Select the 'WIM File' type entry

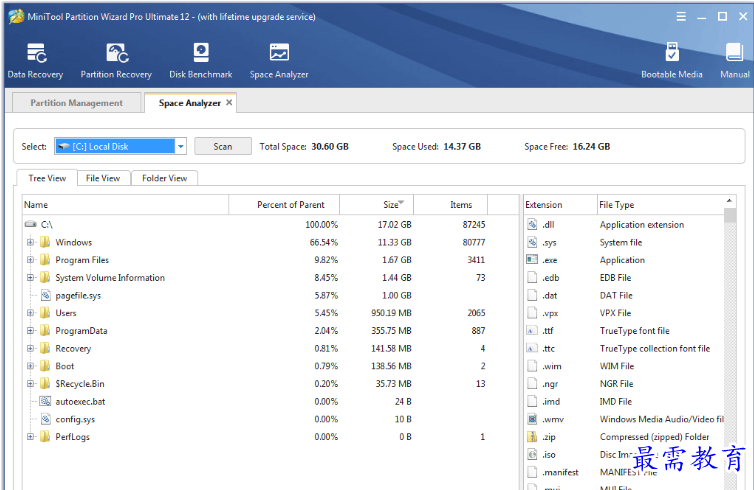pos(616,366)
